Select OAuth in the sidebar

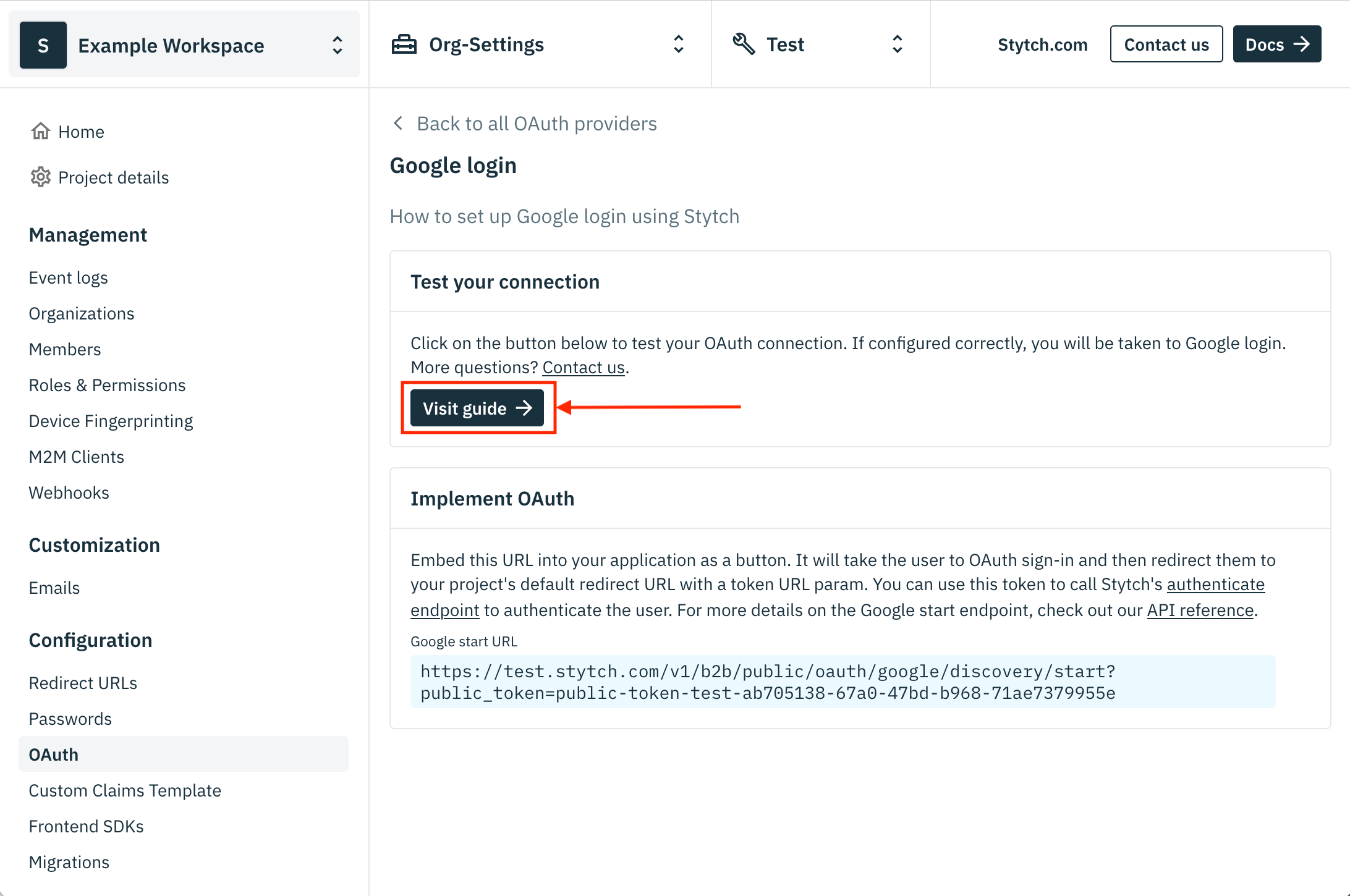tap(184, 754)
